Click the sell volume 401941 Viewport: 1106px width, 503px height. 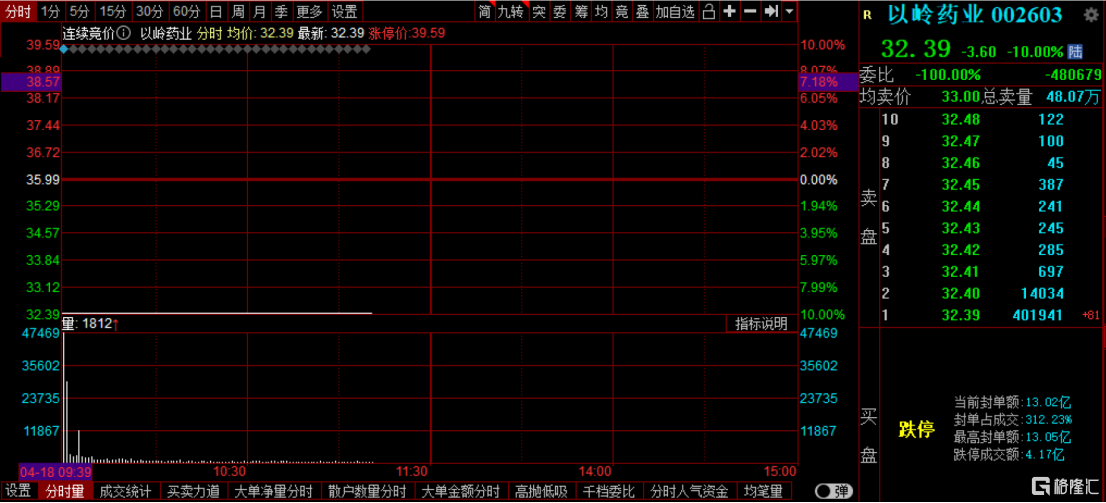coord(1037,315)
